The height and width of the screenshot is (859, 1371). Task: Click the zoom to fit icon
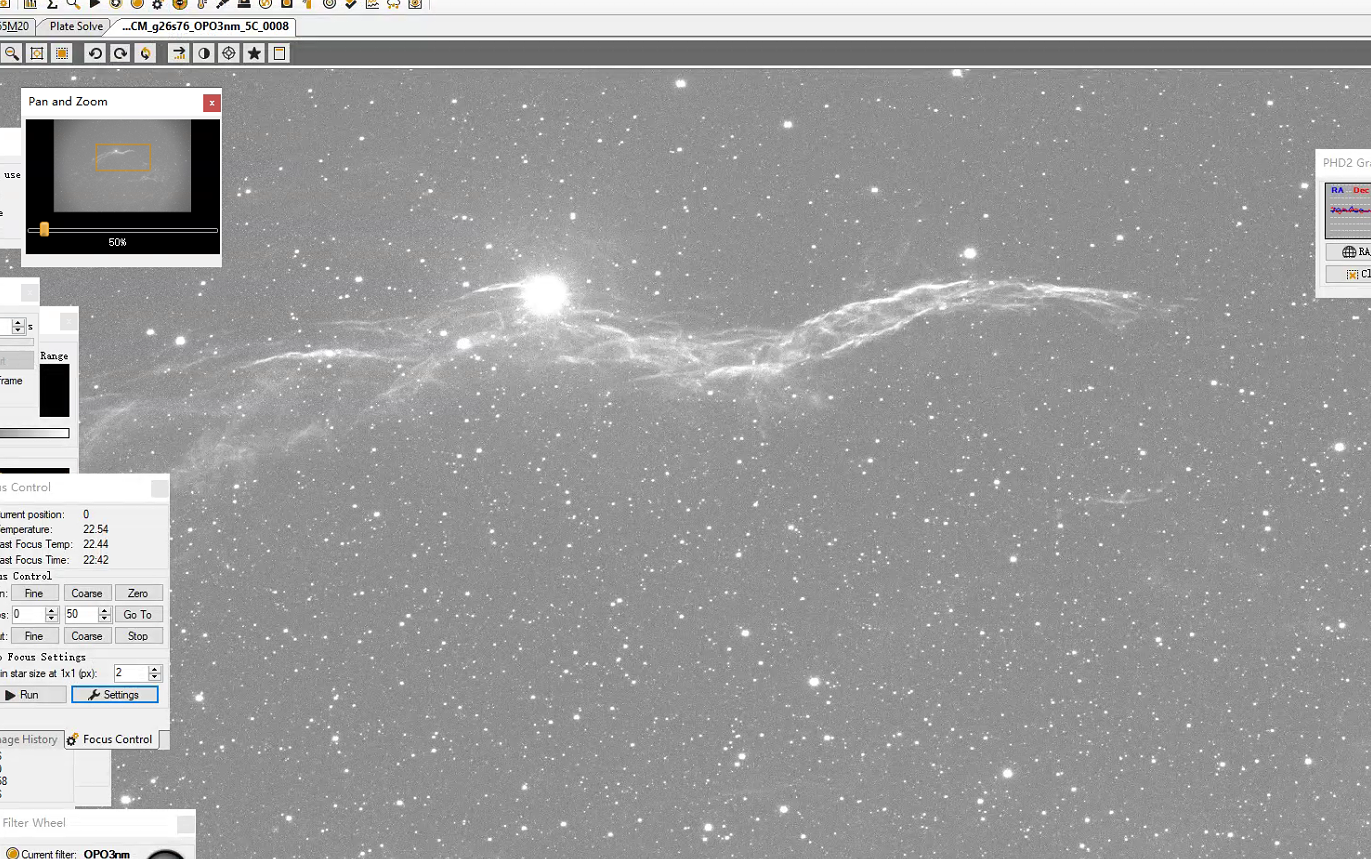coord(37,53)
